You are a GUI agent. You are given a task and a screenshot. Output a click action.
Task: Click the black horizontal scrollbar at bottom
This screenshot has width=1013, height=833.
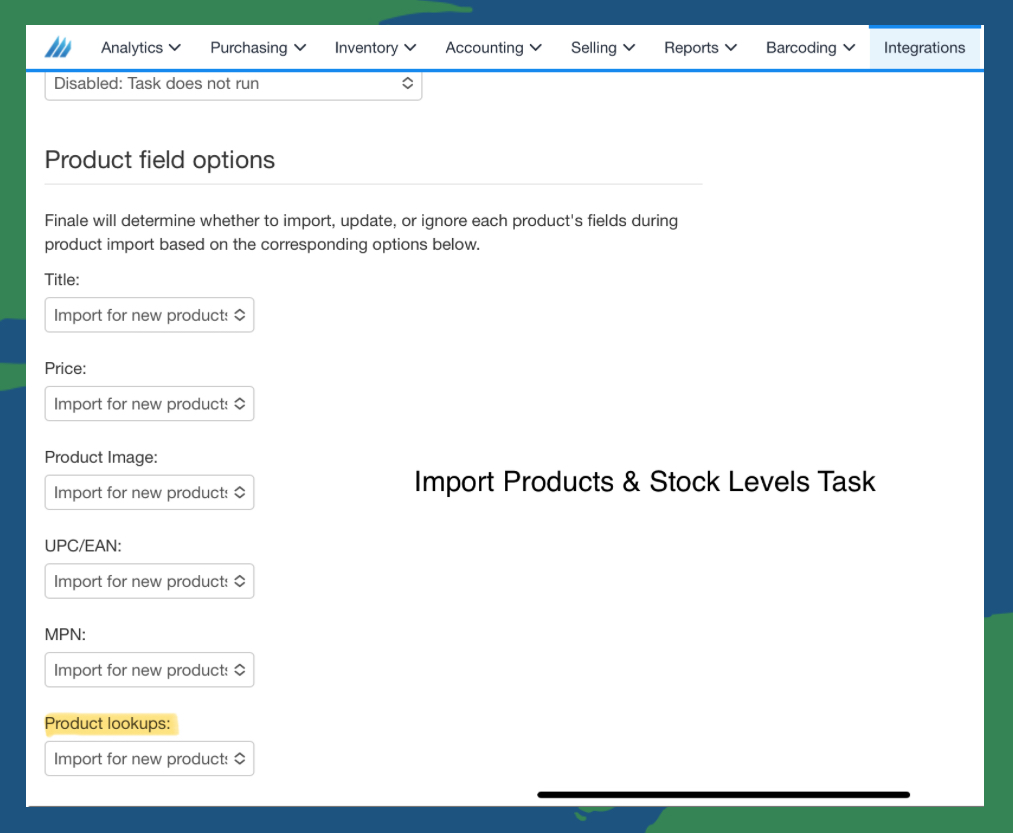[724, 795]
